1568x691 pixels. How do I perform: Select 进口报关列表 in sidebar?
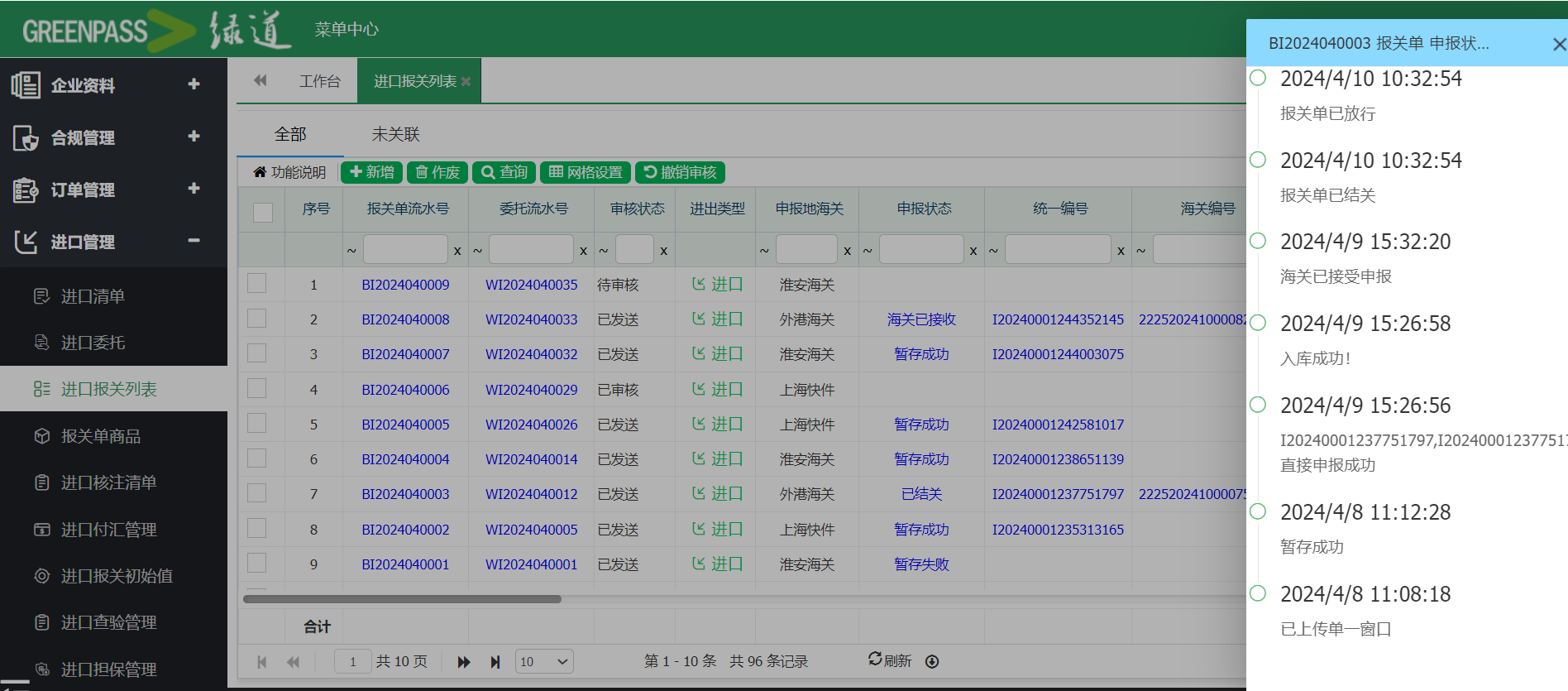pos(113,389)
